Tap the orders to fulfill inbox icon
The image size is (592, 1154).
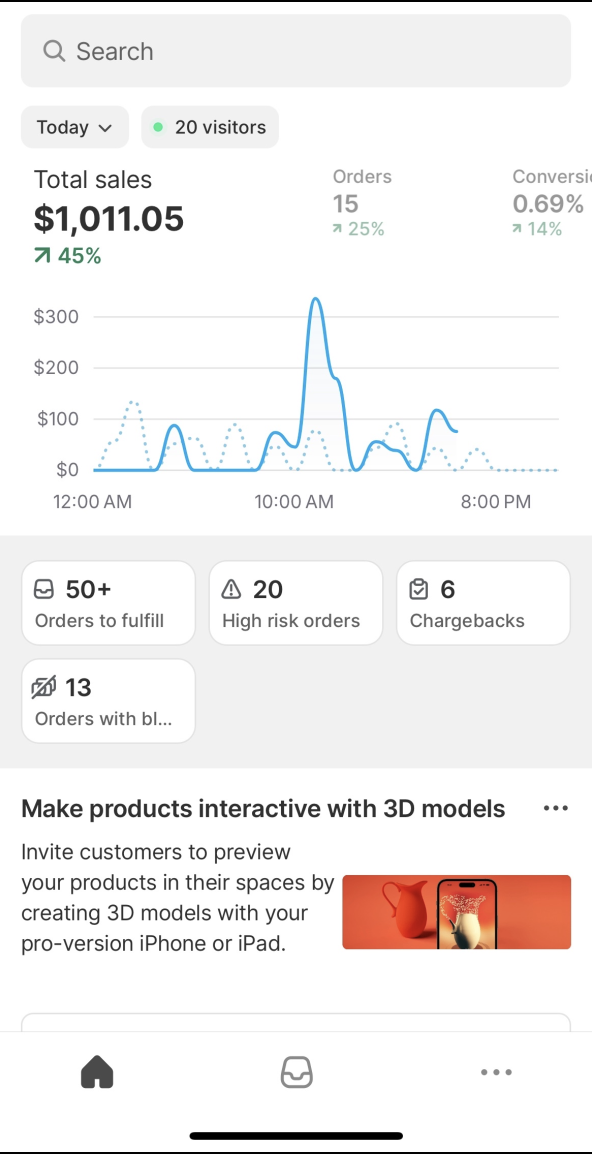click(44, 589)
